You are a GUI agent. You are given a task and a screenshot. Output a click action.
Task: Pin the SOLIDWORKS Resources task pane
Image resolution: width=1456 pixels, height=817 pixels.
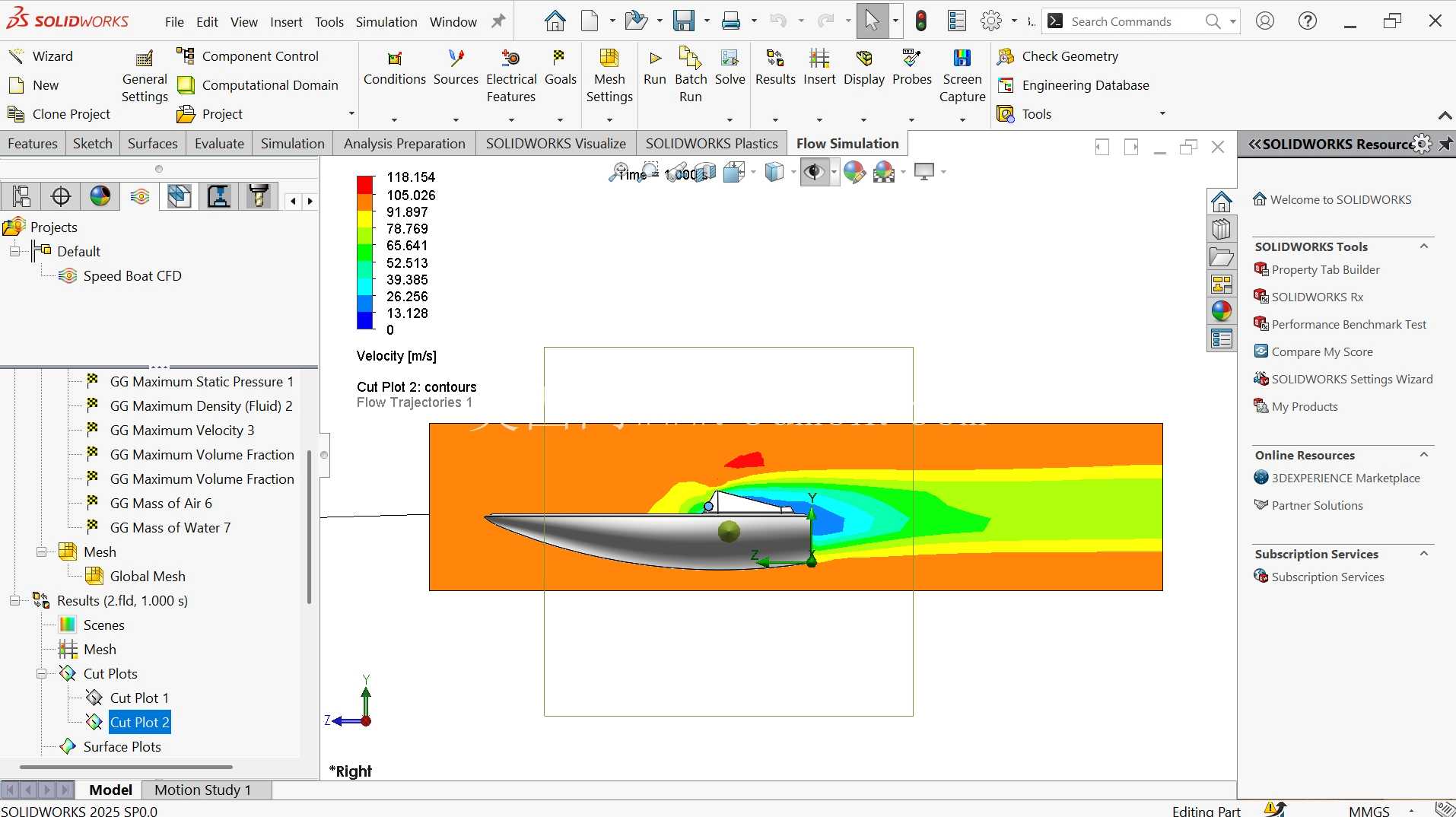point(1445,144)
